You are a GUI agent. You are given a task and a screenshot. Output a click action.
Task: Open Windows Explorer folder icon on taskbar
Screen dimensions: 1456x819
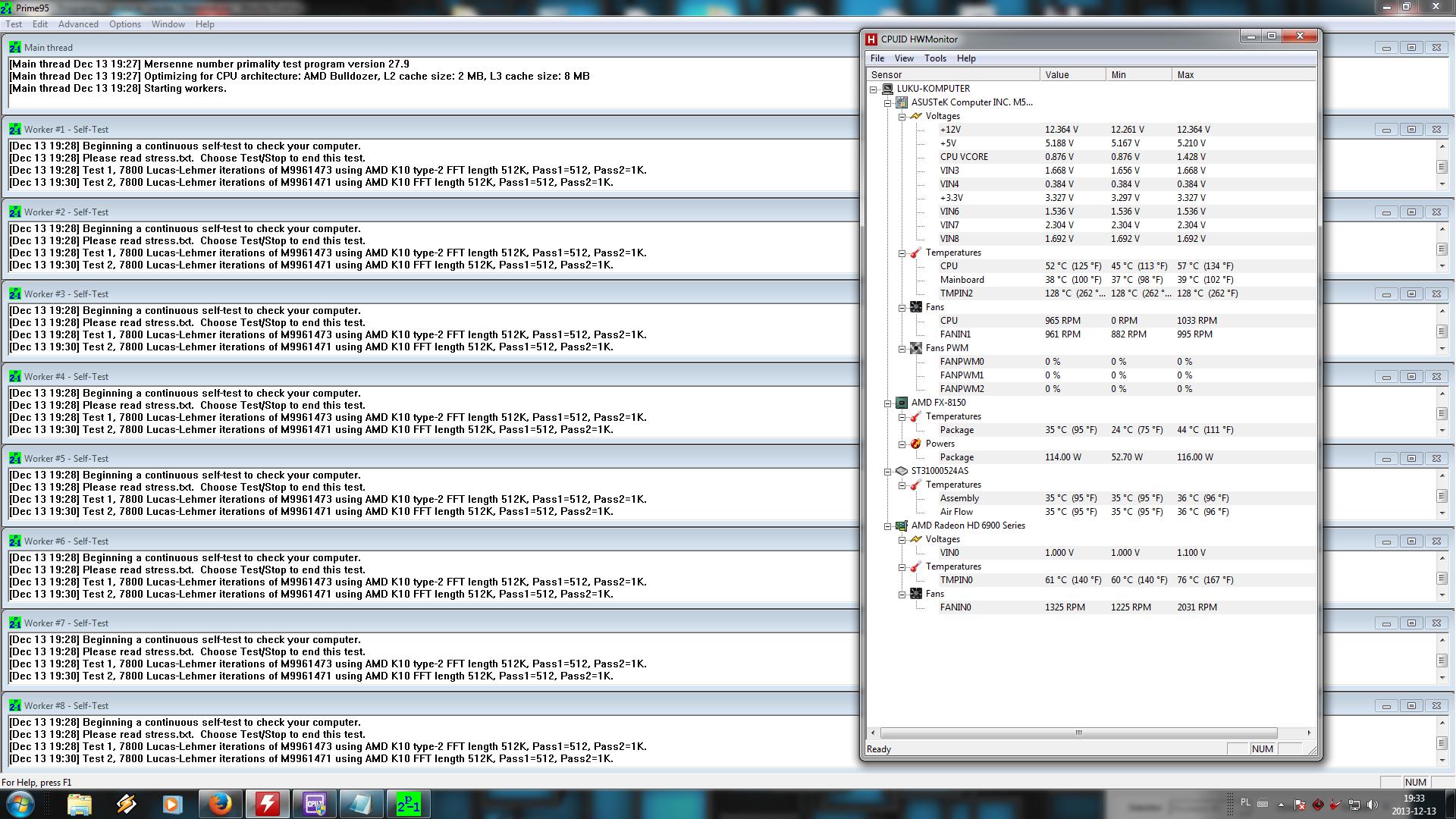coord(79,804)
